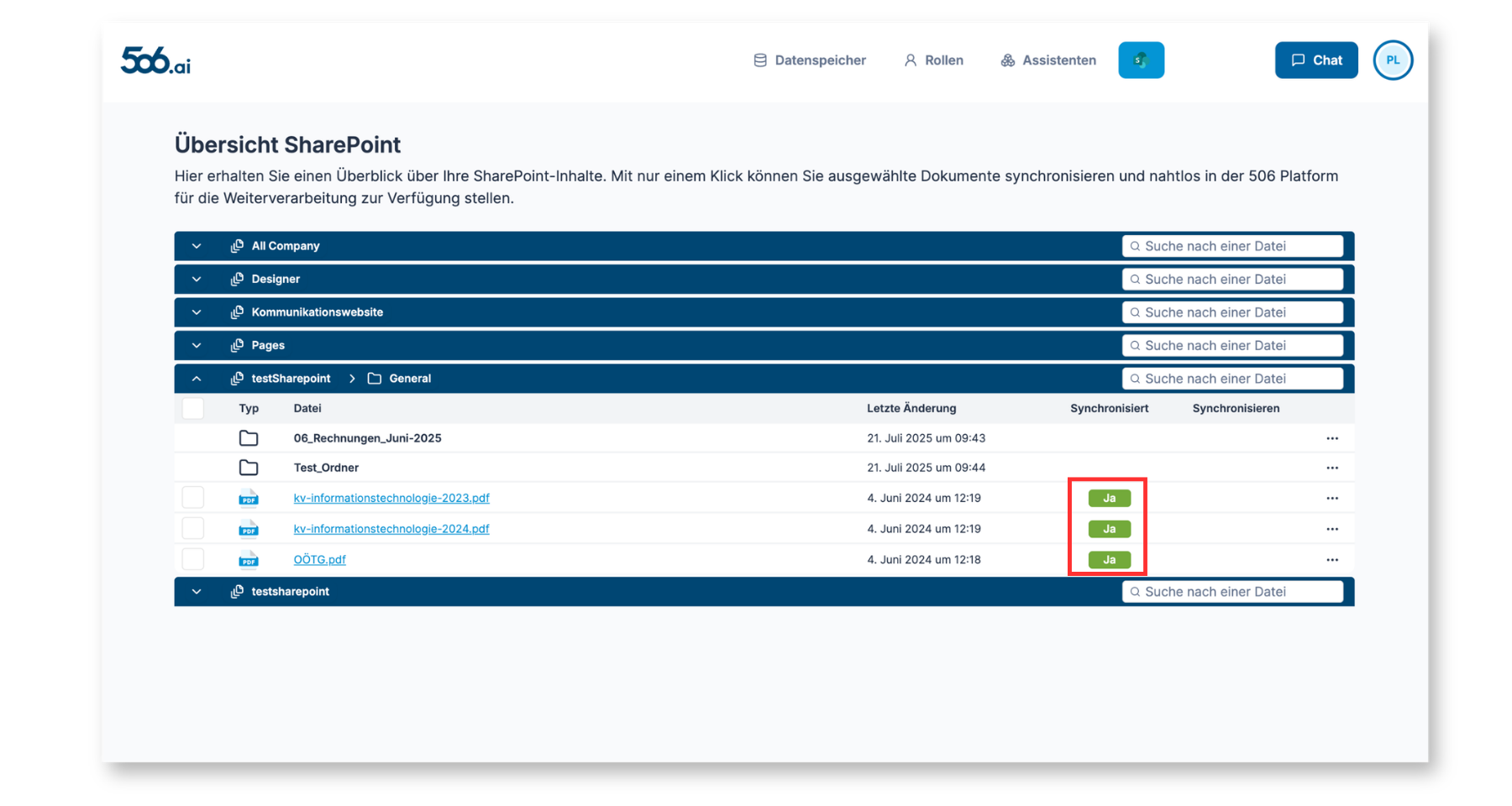This screenshot has height=806, width=1512.
Task: Focus file search field in Kommunikationswebsite row
Action: [1232, 312]
